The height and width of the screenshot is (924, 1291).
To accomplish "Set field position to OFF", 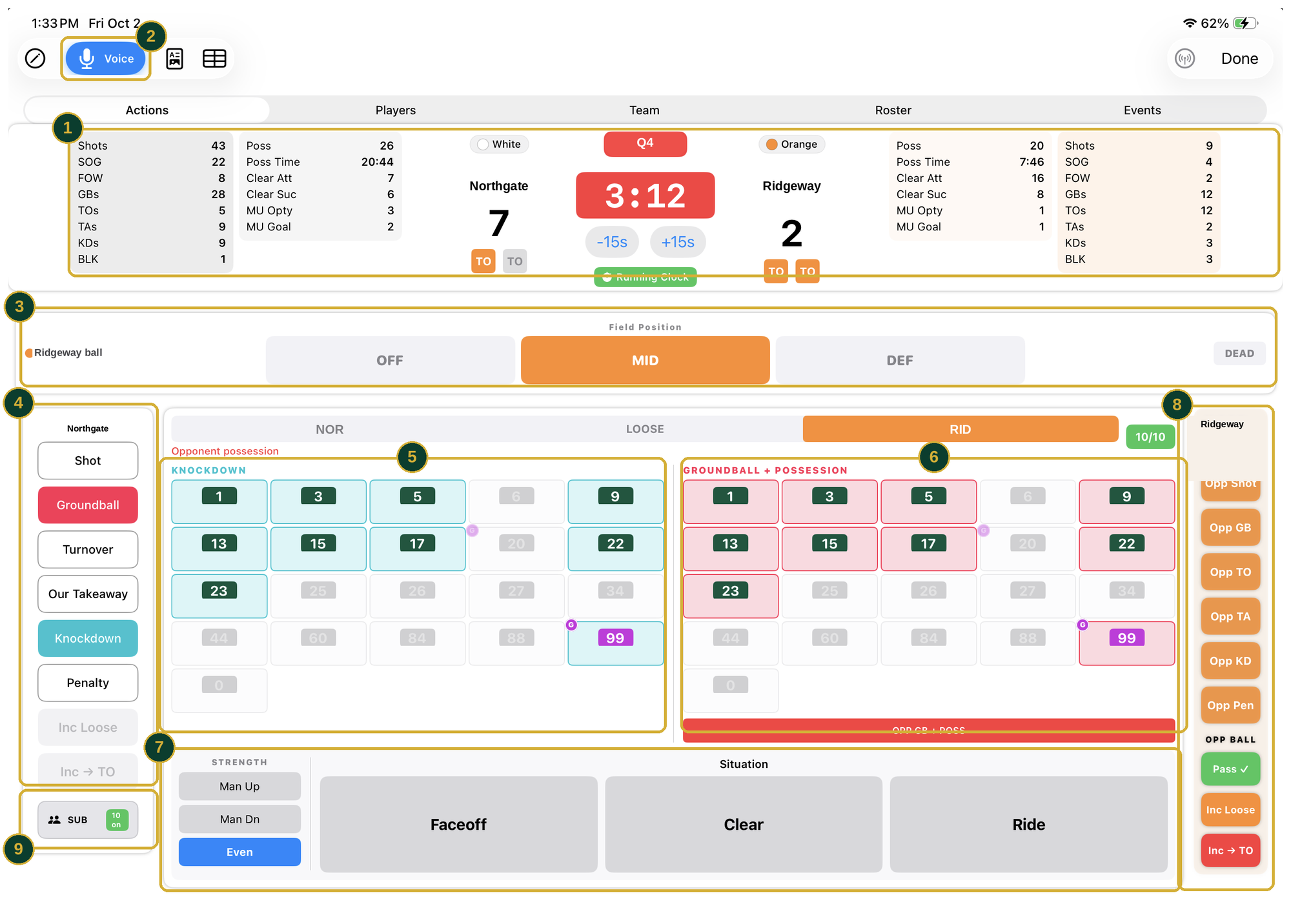I will point(390,360).
